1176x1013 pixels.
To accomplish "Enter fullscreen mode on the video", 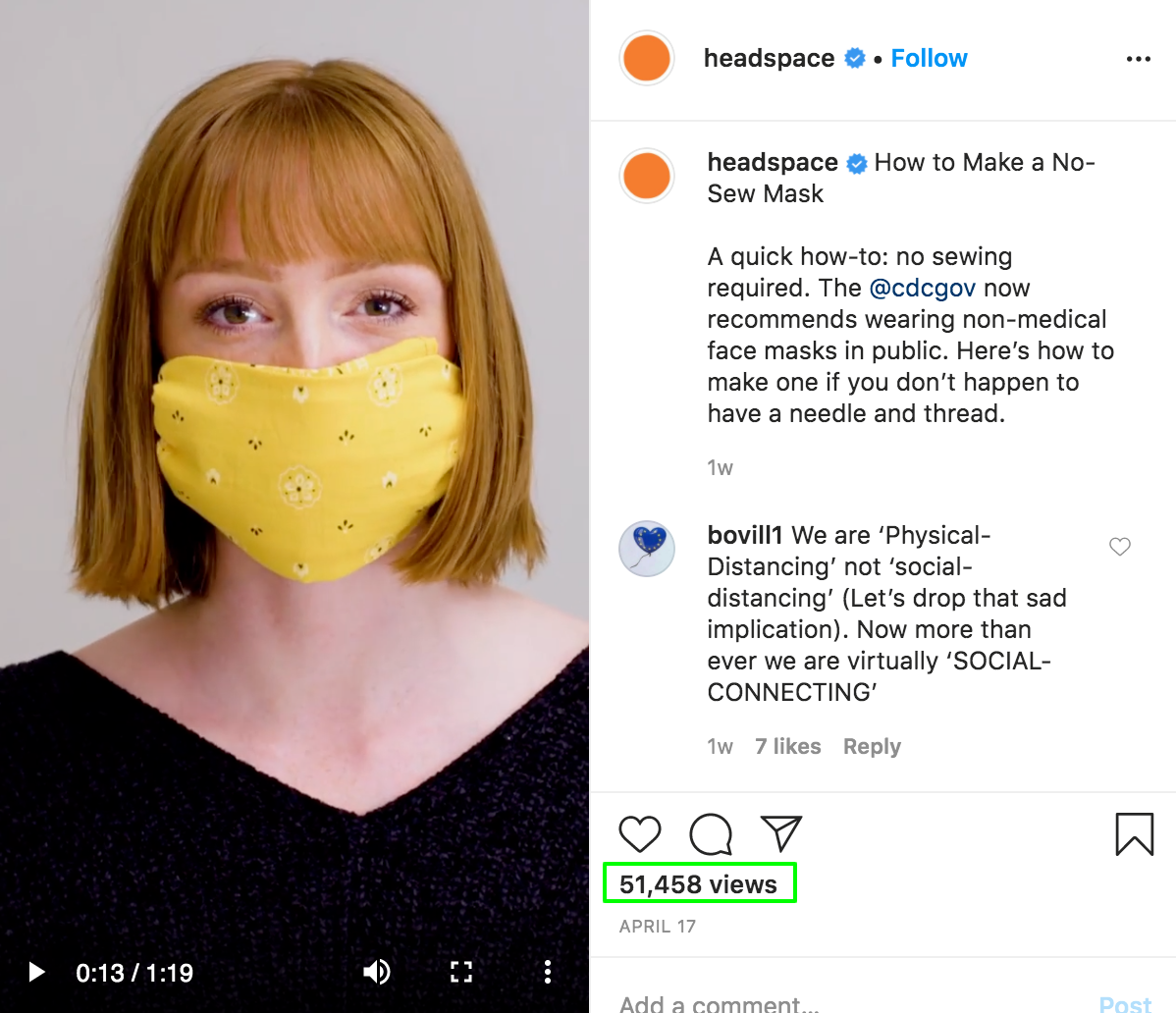I will [x=460, y=972].
